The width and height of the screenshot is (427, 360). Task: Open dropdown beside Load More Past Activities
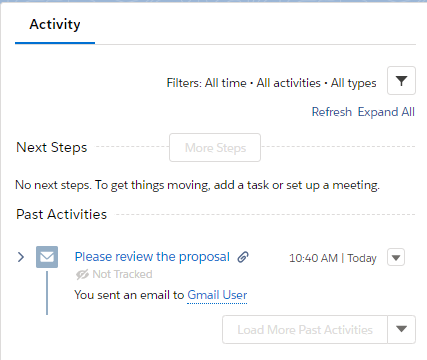(x=402, y=329)
